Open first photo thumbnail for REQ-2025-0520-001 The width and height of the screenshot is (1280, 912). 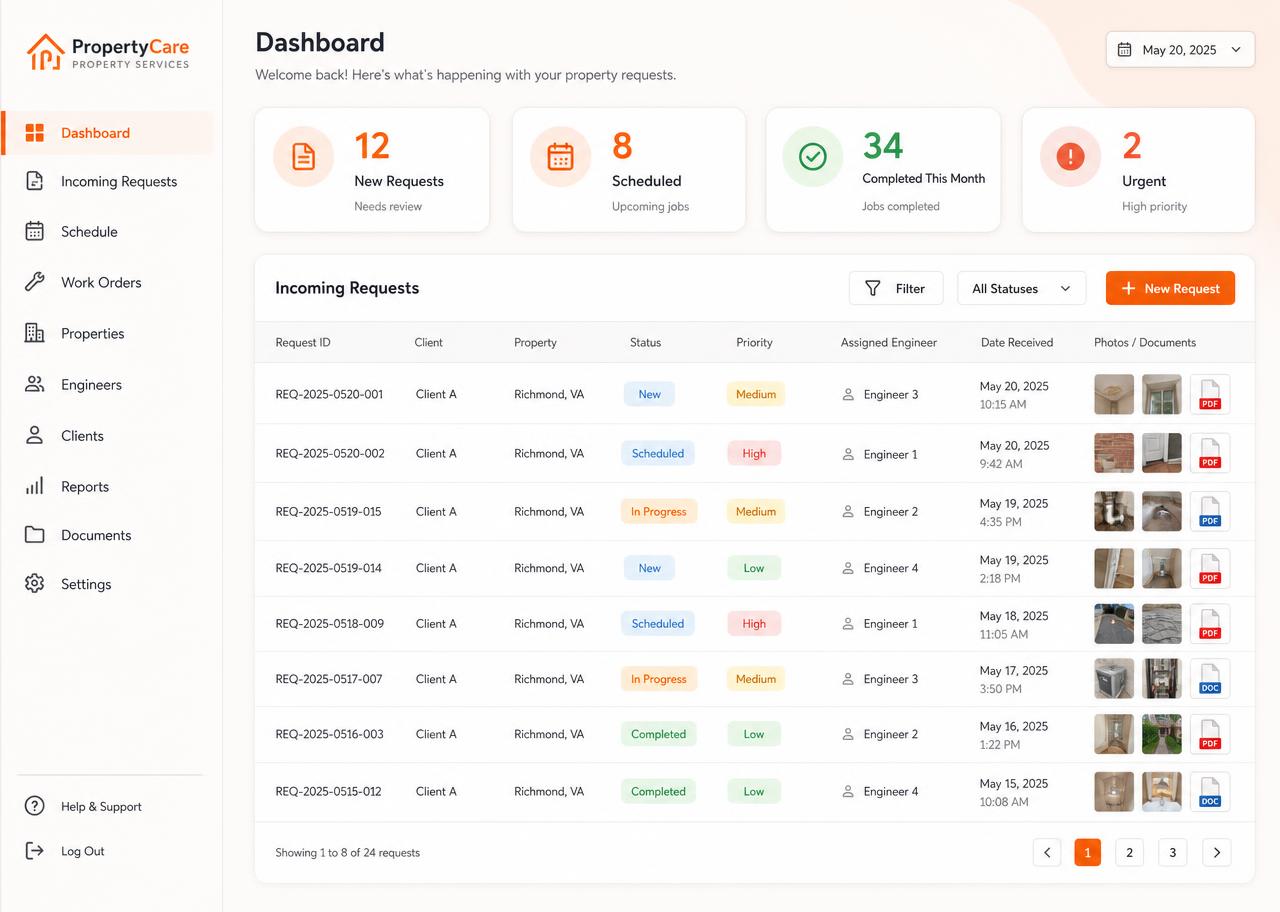point(1114,394)
